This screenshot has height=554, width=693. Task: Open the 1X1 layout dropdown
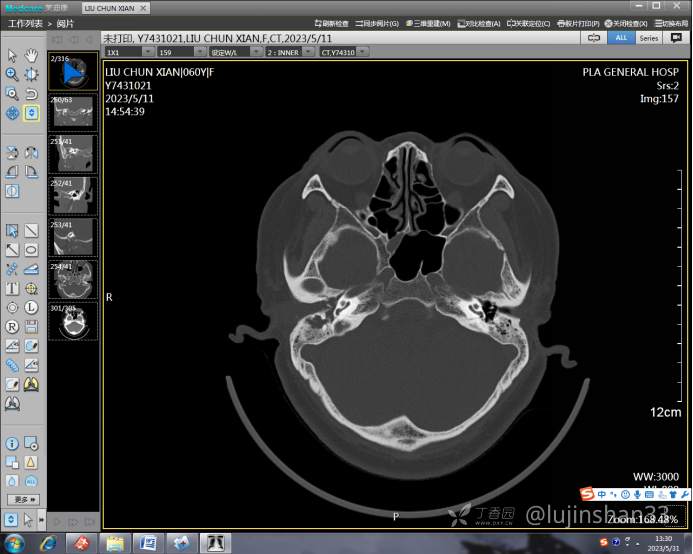(127, 52)
